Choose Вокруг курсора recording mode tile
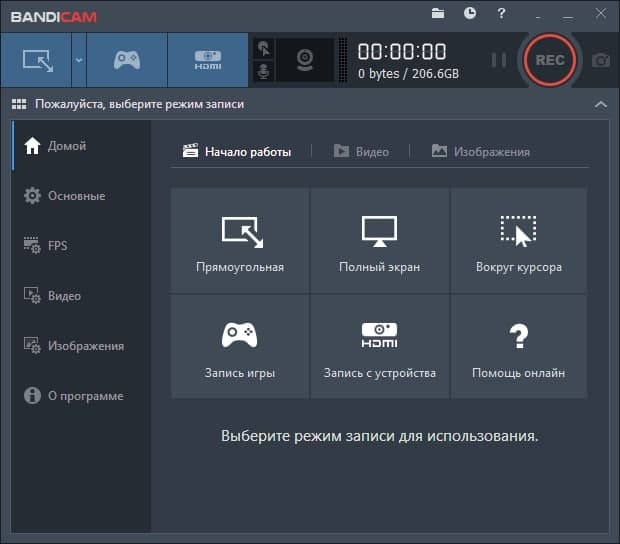This screenshot has width=620, height=544. pyautogui.click(x=519, y=241)
